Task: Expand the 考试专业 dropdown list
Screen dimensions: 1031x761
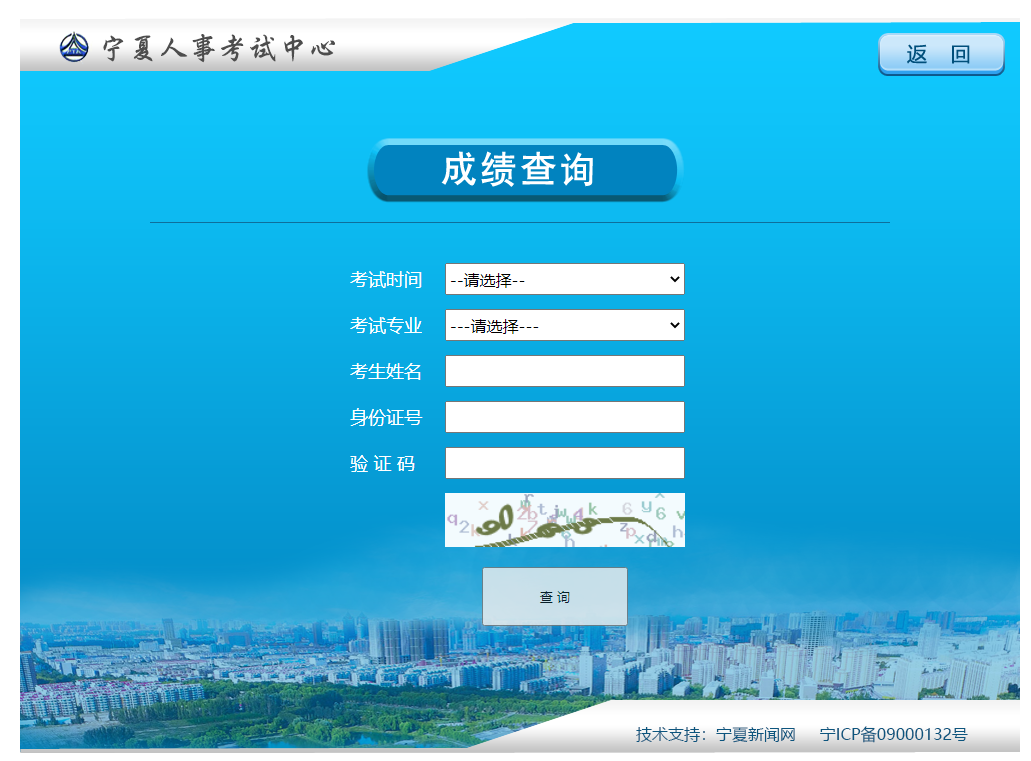Action: (x=564, y=326)
